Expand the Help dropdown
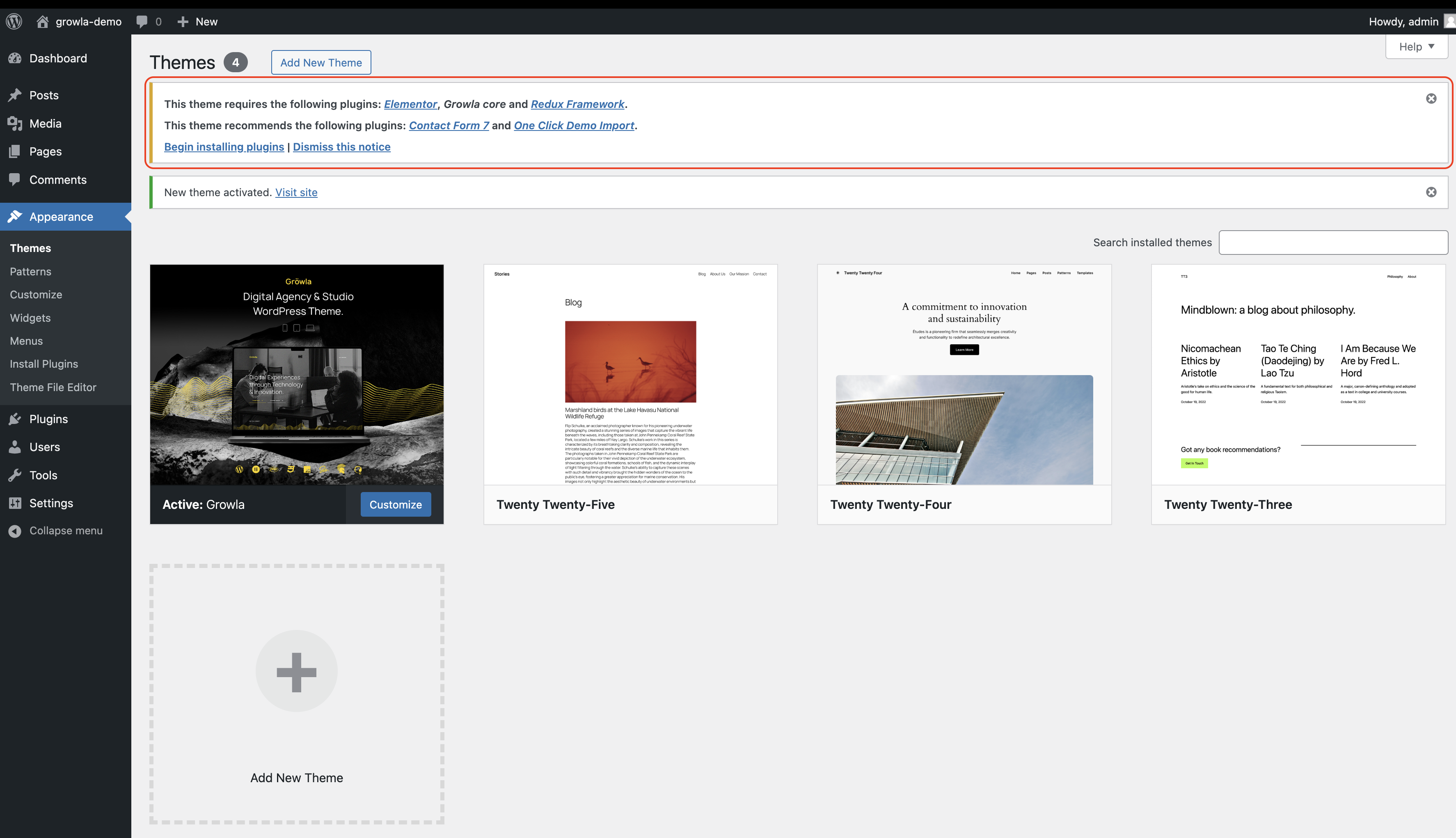The height and width of the screenshot is (838, 1456). (1416, 47)
